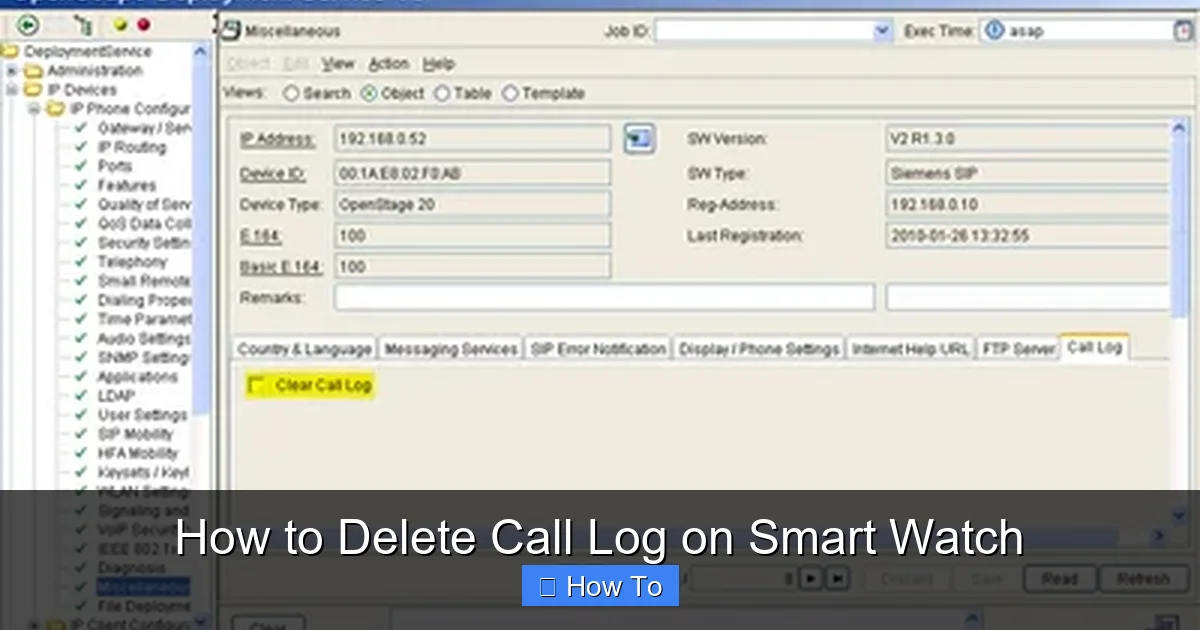Select the Search view radio button

tap(292, 92)
